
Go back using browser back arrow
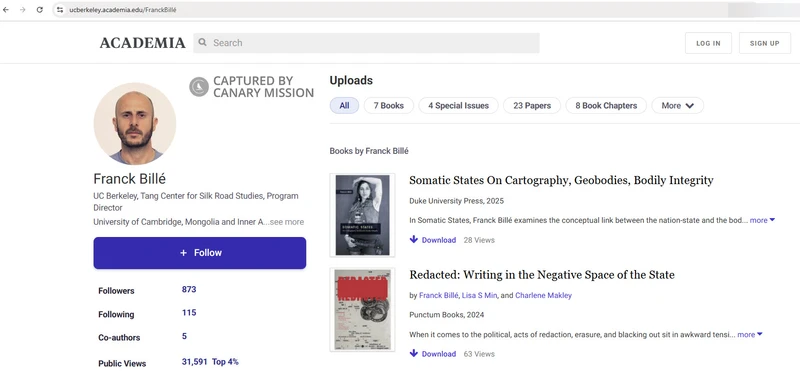coord(6,10)
